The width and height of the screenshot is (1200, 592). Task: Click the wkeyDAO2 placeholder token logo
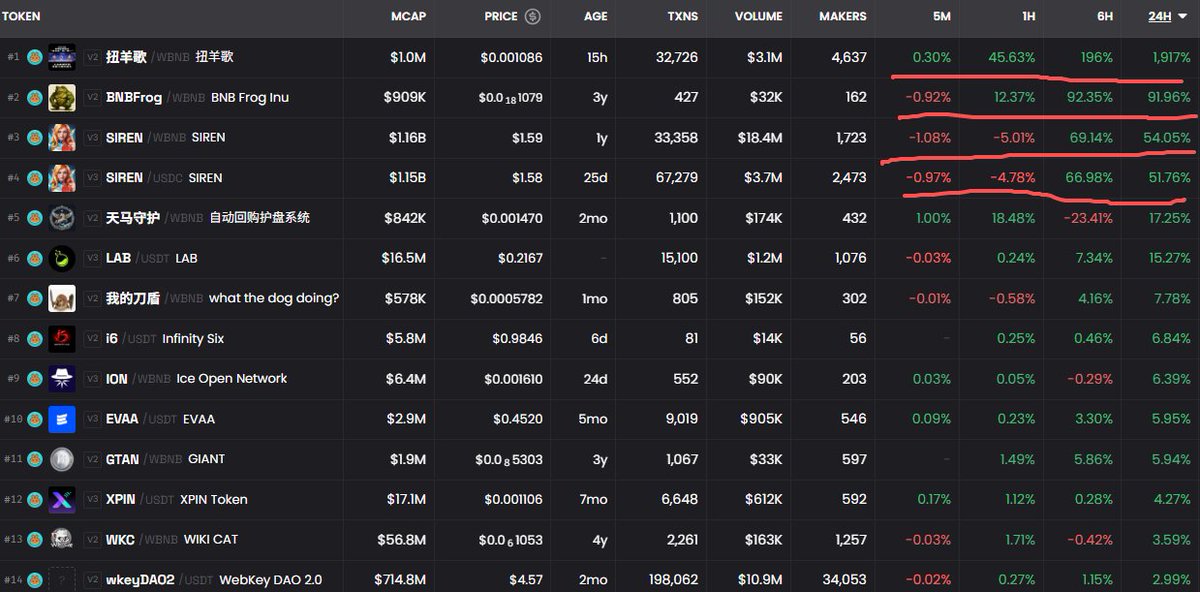(62, 579)
